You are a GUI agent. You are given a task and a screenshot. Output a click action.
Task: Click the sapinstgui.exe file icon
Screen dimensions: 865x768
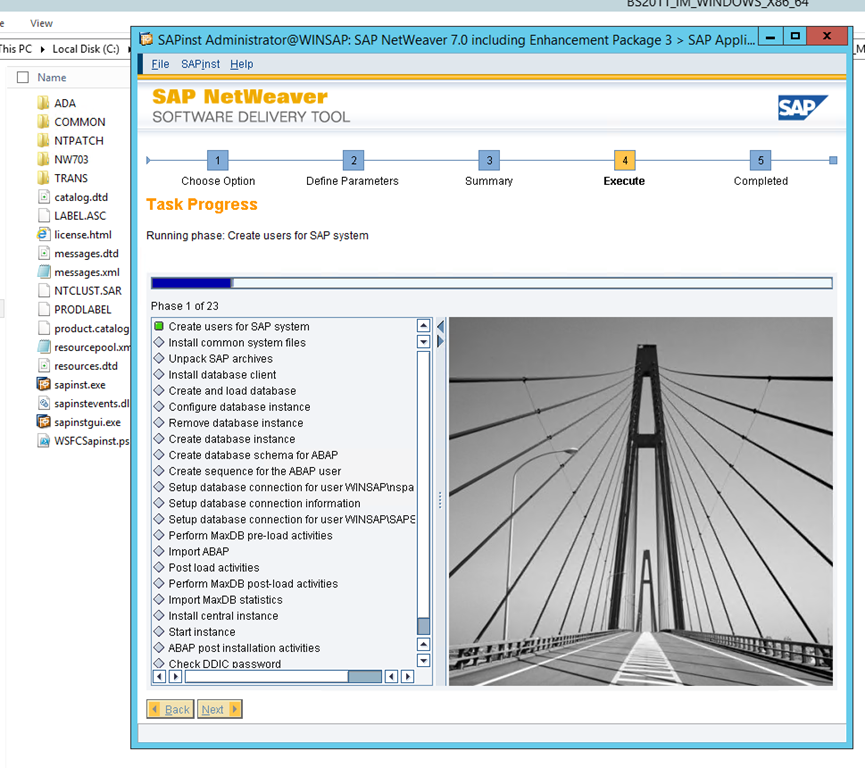click(x=44, y=422)
